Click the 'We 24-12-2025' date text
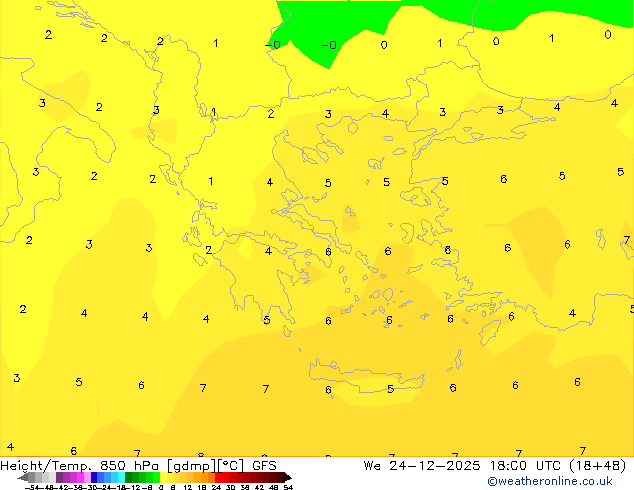 (x=422, y=466)
